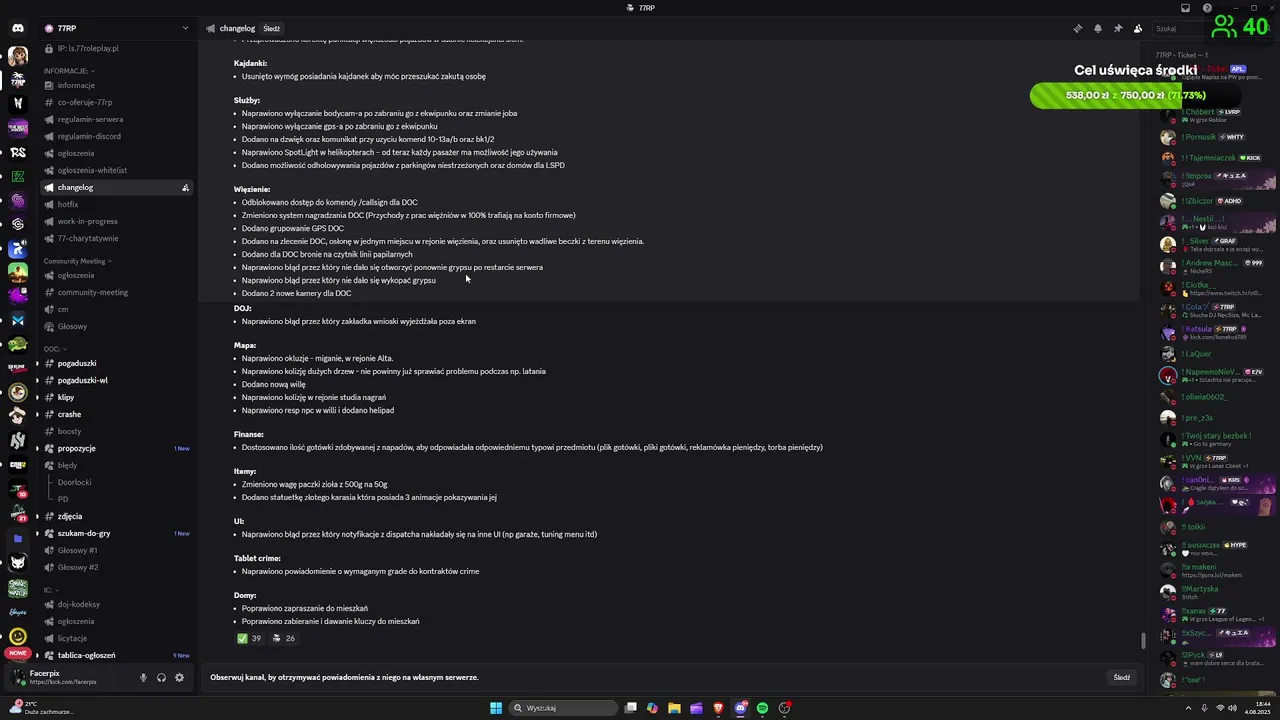The width and height of the screenshot is (1280, 720).
Task: Open the yellow smiley server icon
Action: [18, 636]
